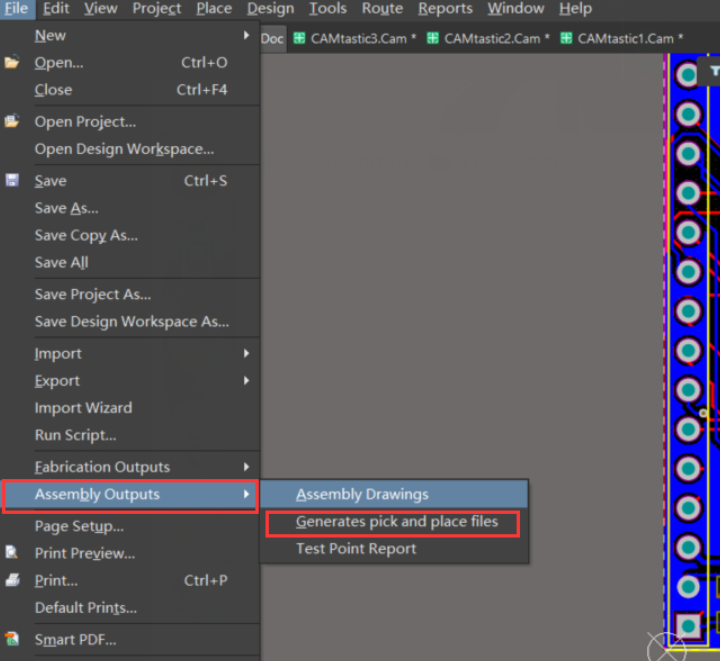
Task: Select Import menu entry
Action: pyautogui.click(x=130, y=353)
